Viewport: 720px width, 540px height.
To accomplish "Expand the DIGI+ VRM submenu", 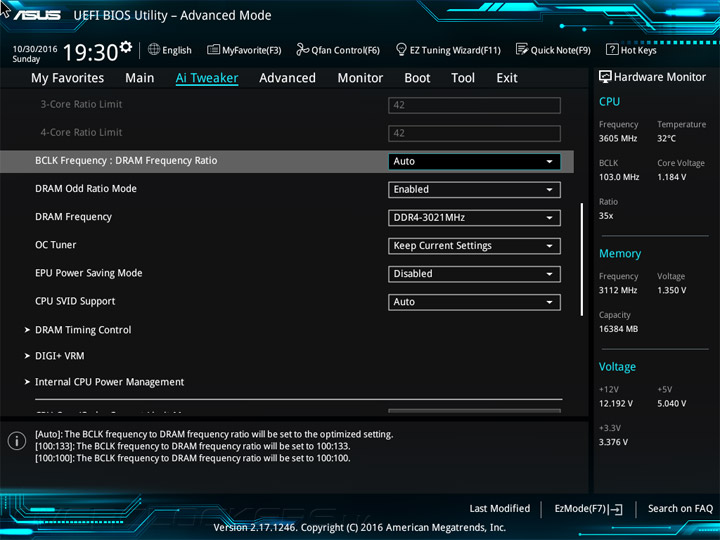I will coord(59,356).
